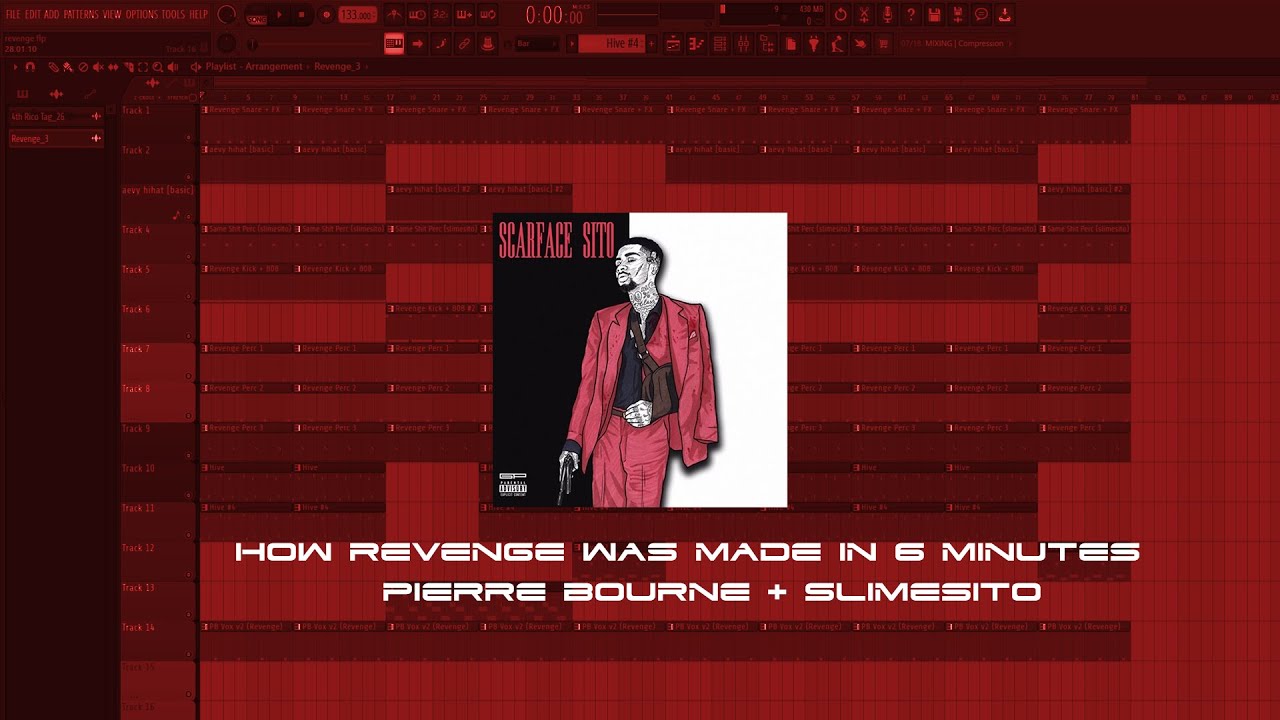Click the link/chain icon in the toolbar
This screenshot has width=1280, height=720.
tap(464, 44)
